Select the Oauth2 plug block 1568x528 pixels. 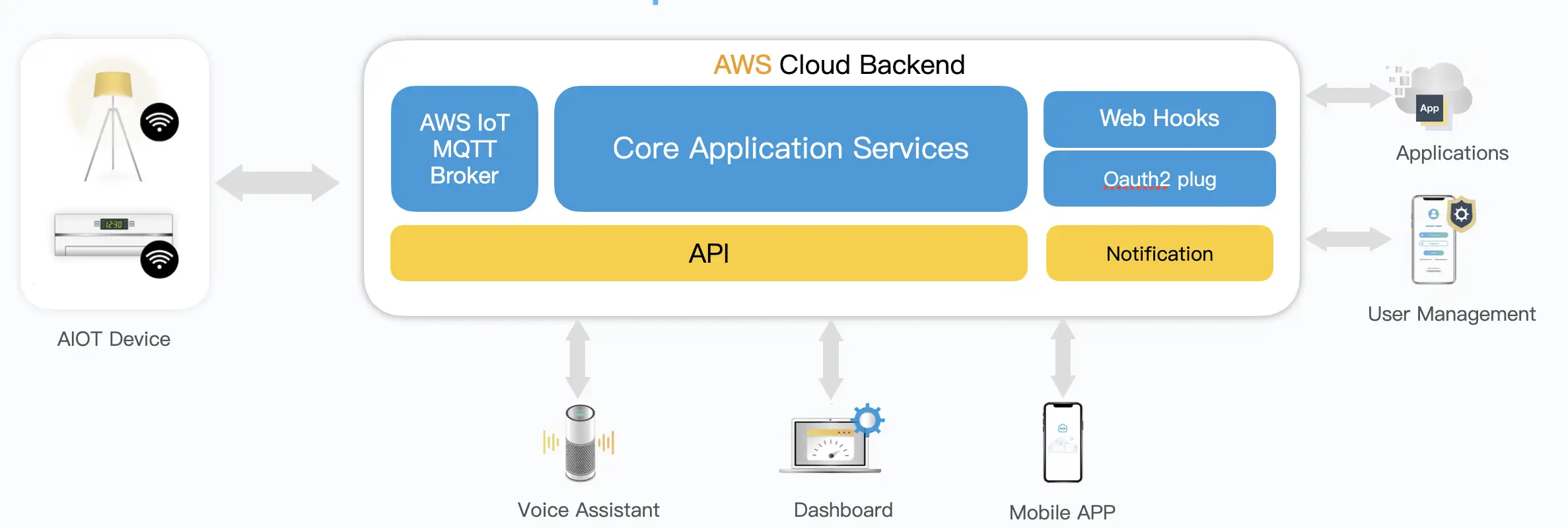tap(1159, 179)
